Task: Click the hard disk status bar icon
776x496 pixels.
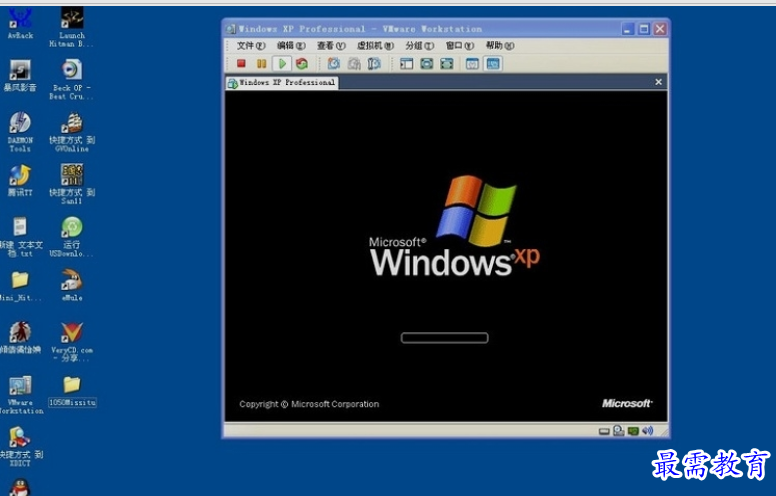Action: [604, 431]
